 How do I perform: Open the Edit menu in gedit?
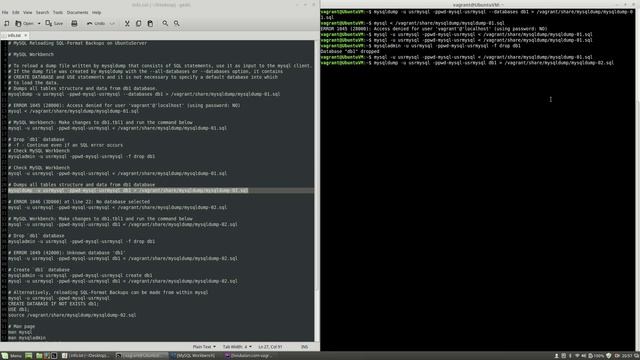(x=16, y=13)
